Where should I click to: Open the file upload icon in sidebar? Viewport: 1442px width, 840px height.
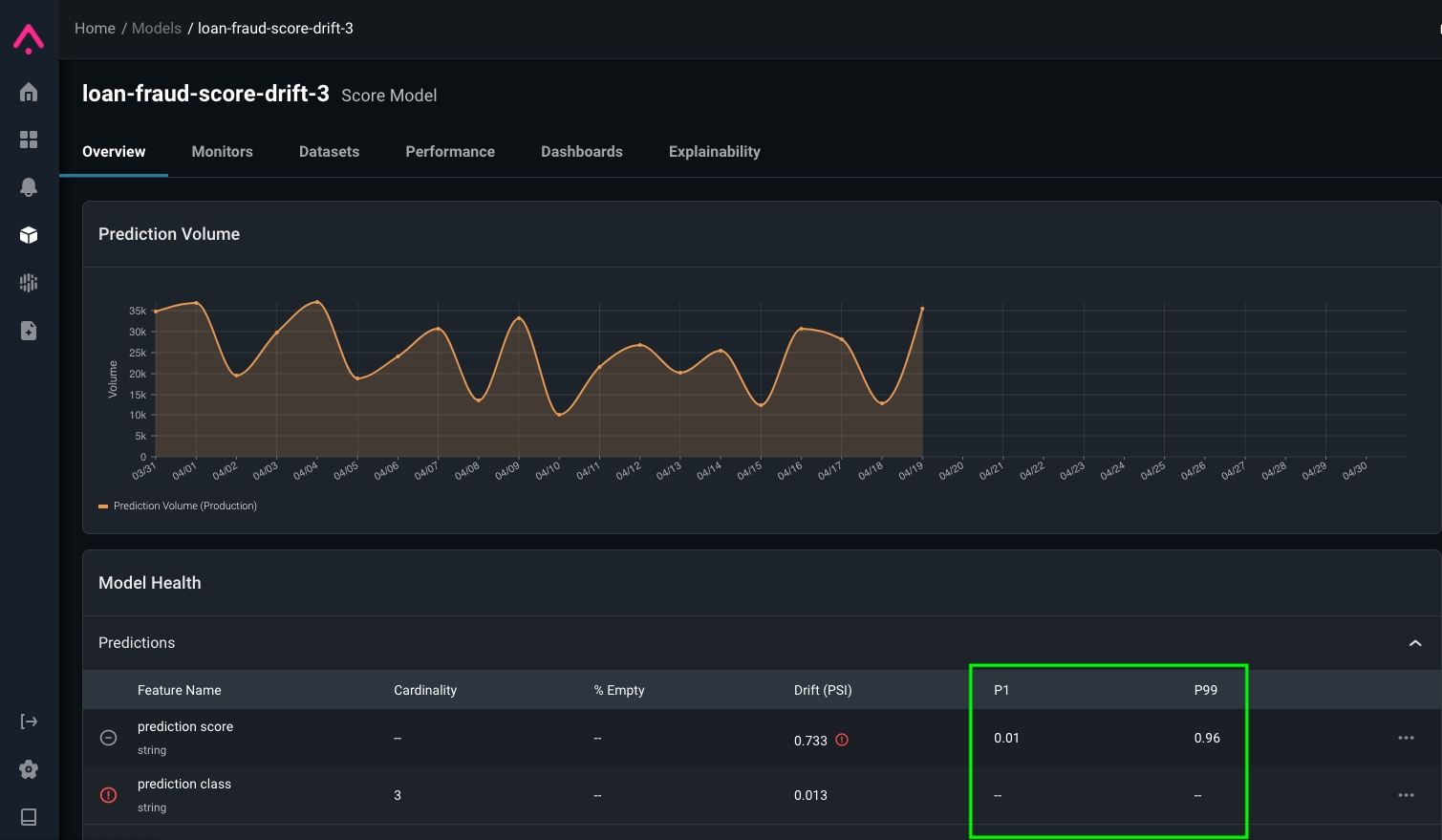(x=29, y=331)
